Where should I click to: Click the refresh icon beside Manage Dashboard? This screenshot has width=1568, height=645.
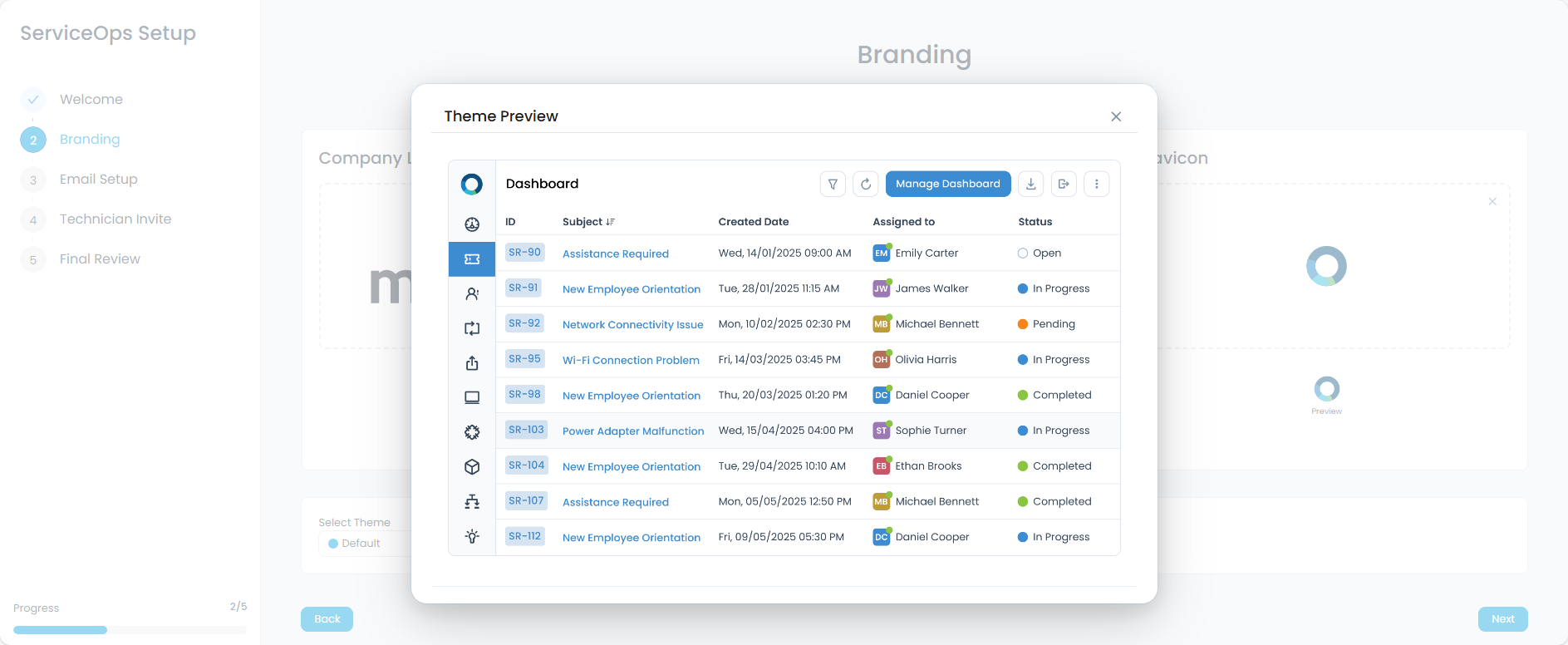point(866,185)
